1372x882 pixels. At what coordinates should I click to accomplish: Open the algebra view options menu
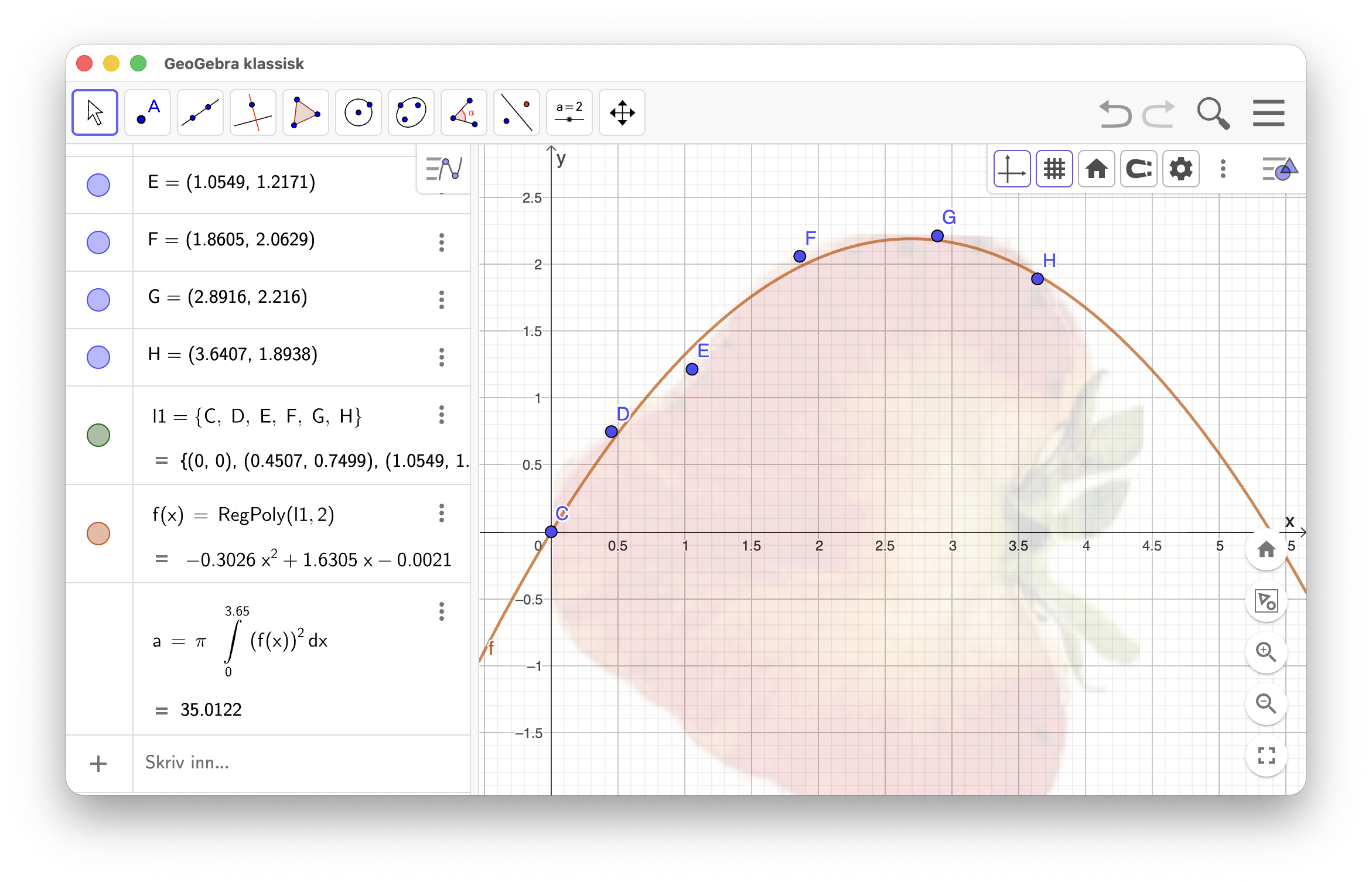[x=442, y=169]
